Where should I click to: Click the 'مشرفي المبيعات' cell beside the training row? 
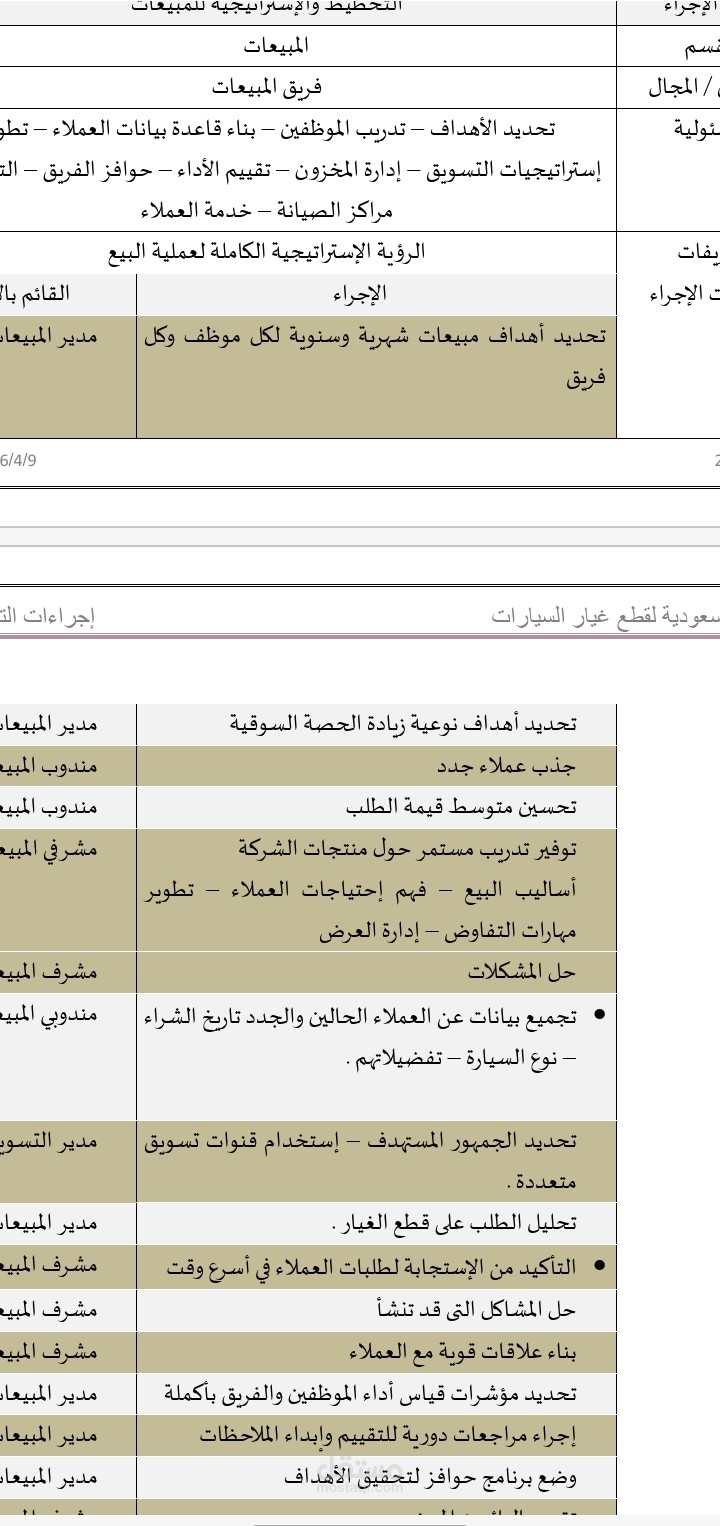coord(68,889)
